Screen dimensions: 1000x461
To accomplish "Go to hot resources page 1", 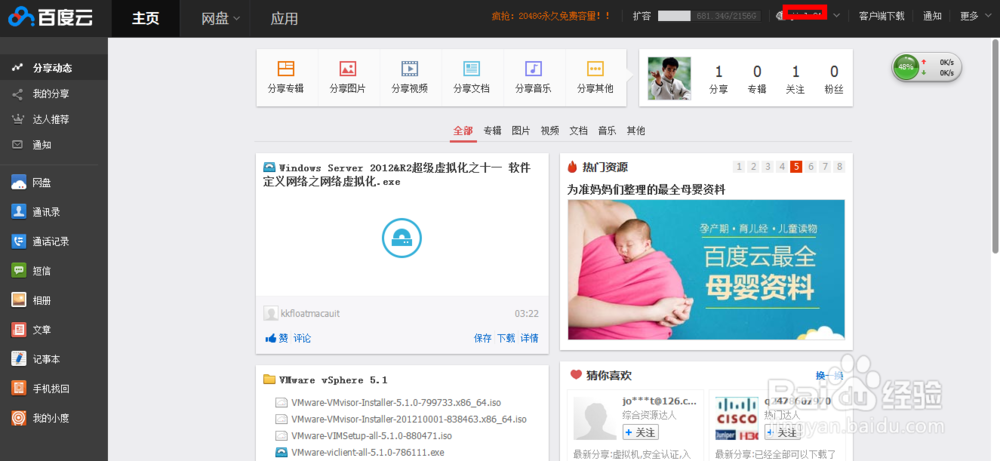I will [x=739, y=167].
